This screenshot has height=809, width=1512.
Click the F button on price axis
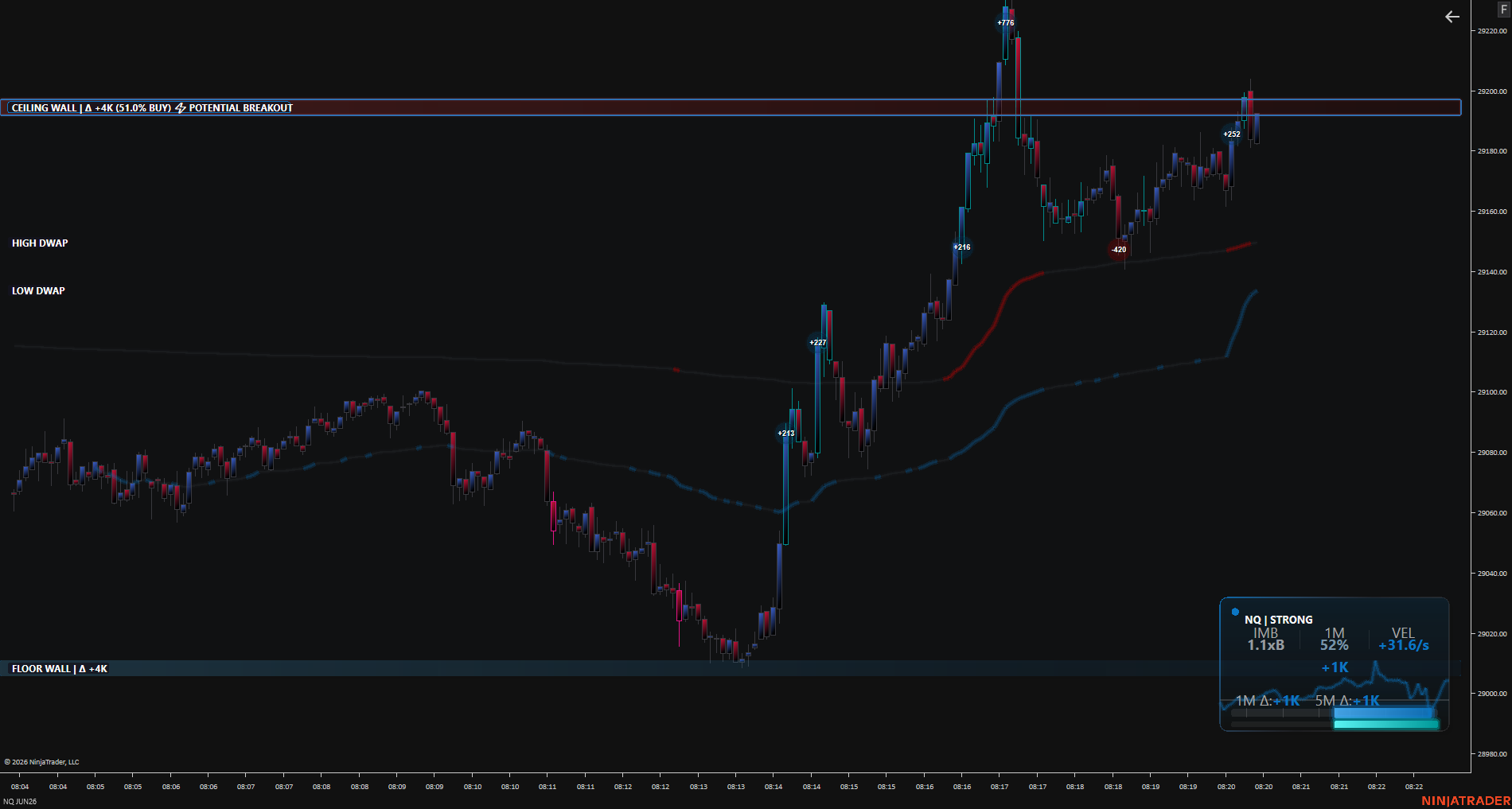click(x=1504, y=9)
